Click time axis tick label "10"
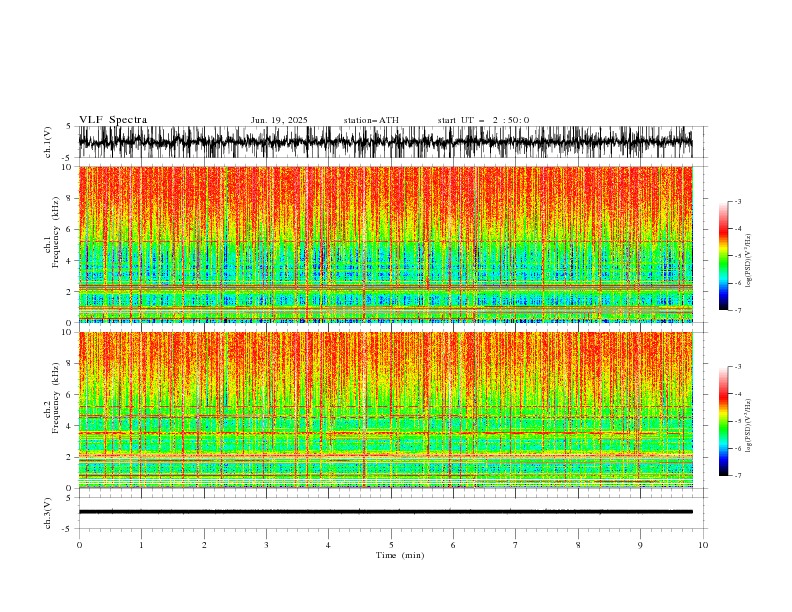 point(703,545)
